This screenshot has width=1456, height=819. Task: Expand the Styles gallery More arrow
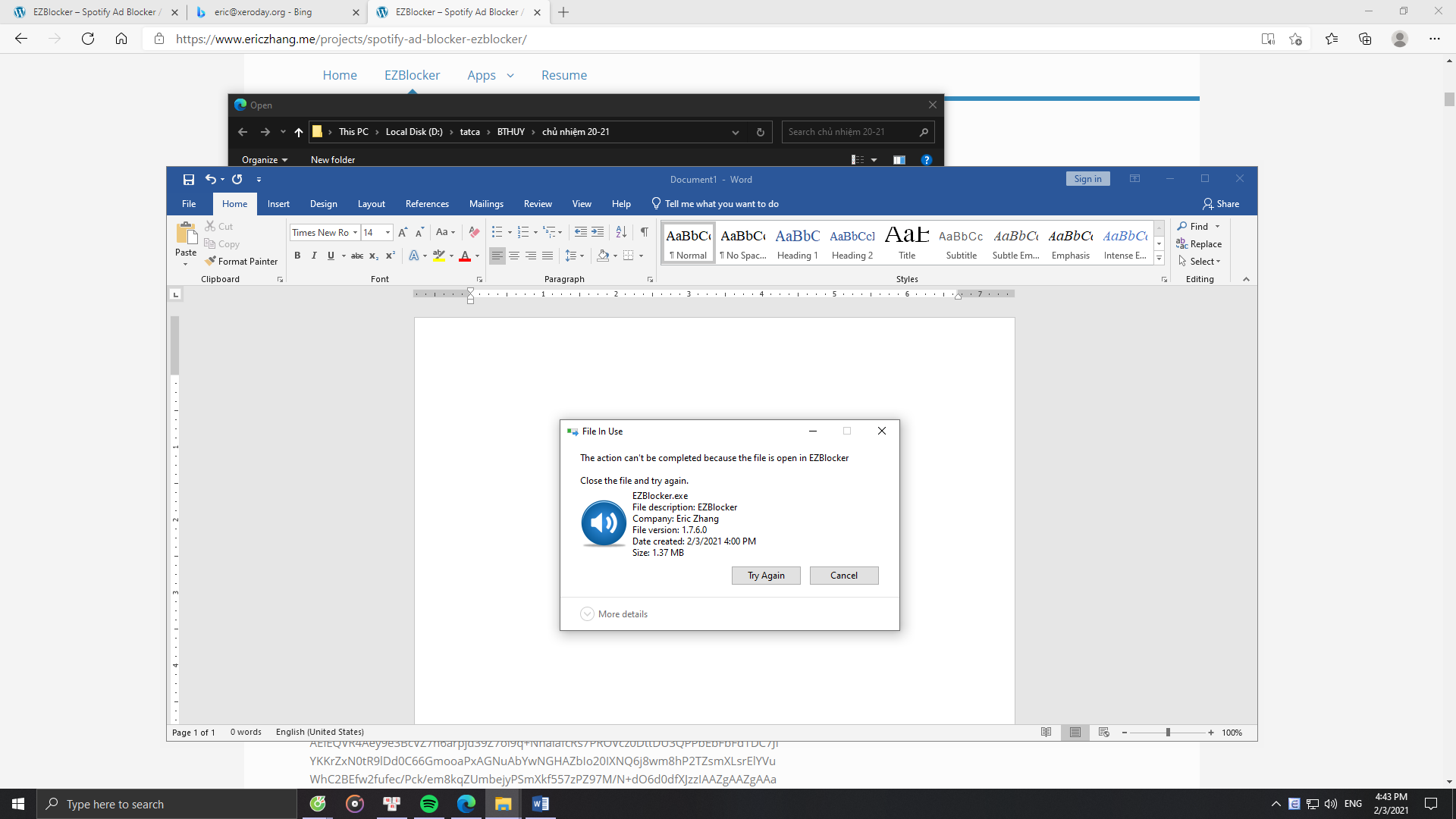pos(1159,259)
